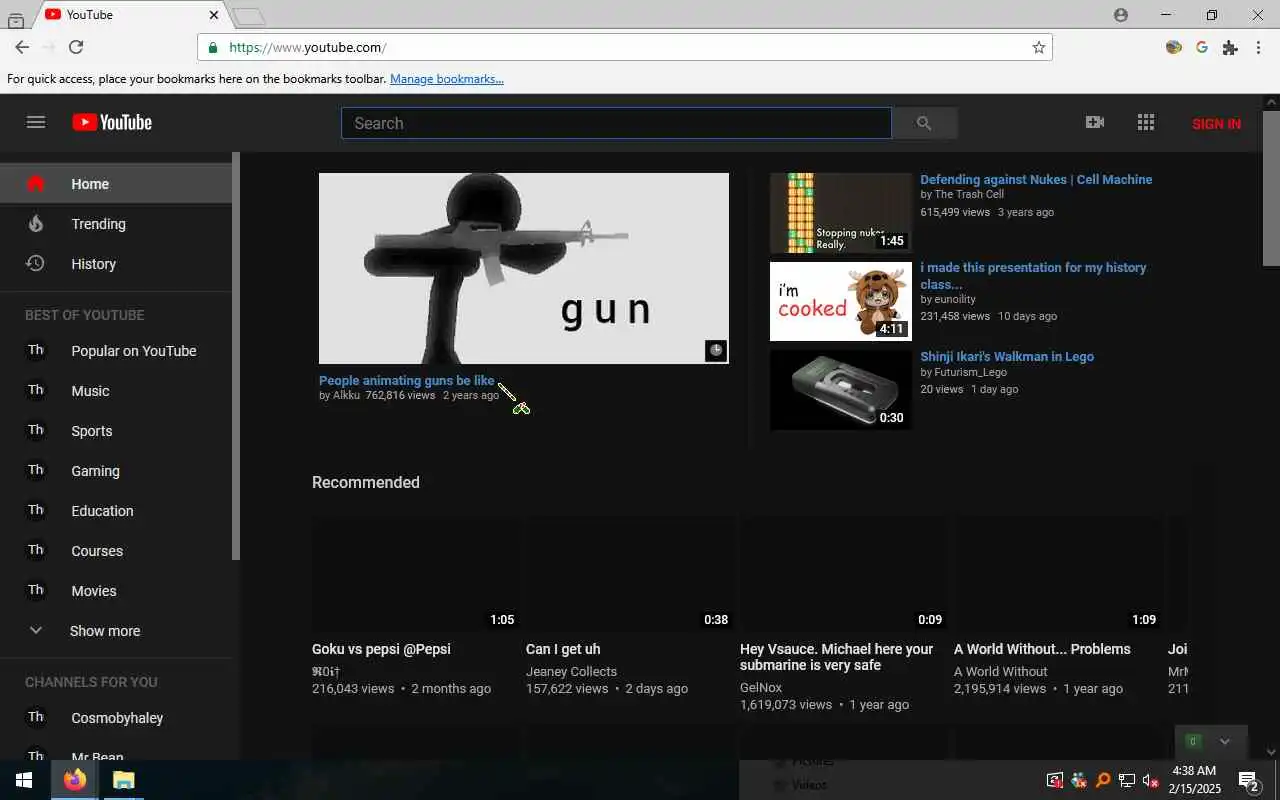The width and height of the screenshot is (1280, 800).
Task: Open Hey Vsauce Michael here video title
Action: click(837, 657)
